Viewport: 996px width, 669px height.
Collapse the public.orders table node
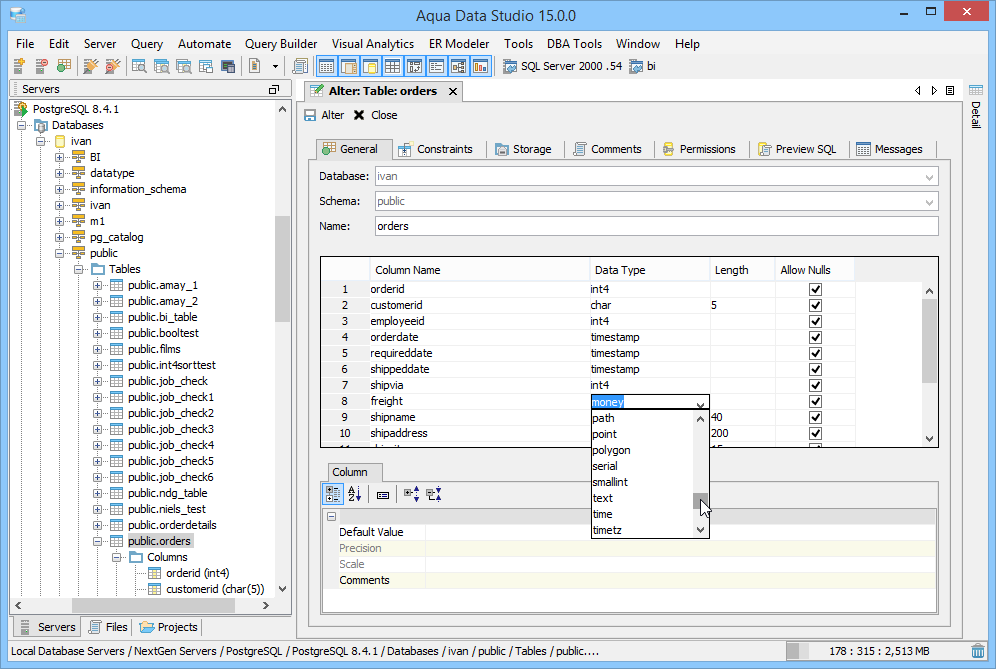click(97, 541)
